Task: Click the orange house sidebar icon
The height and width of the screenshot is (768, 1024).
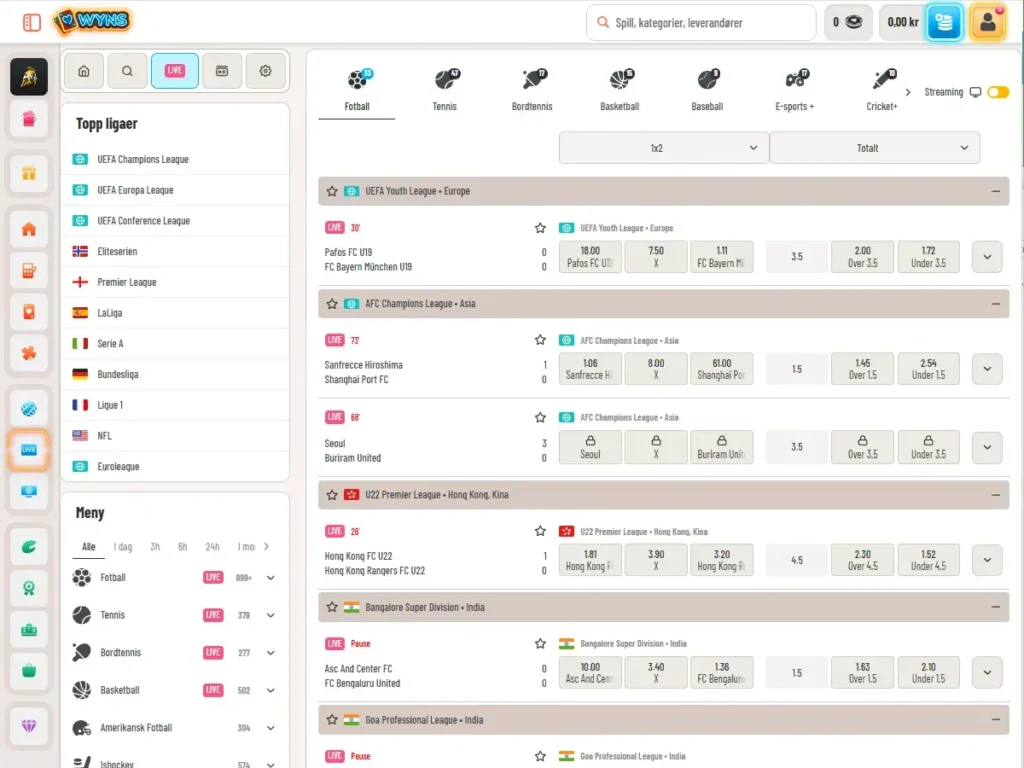Action: click(29, 229)
